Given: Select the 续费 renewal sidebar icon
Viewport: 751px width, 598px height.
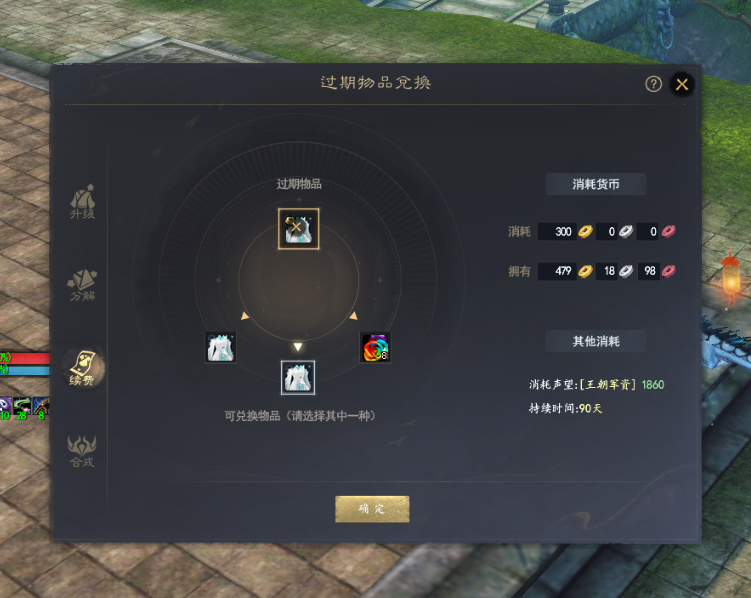Looking at the screenshot, I should coord(82,368).
